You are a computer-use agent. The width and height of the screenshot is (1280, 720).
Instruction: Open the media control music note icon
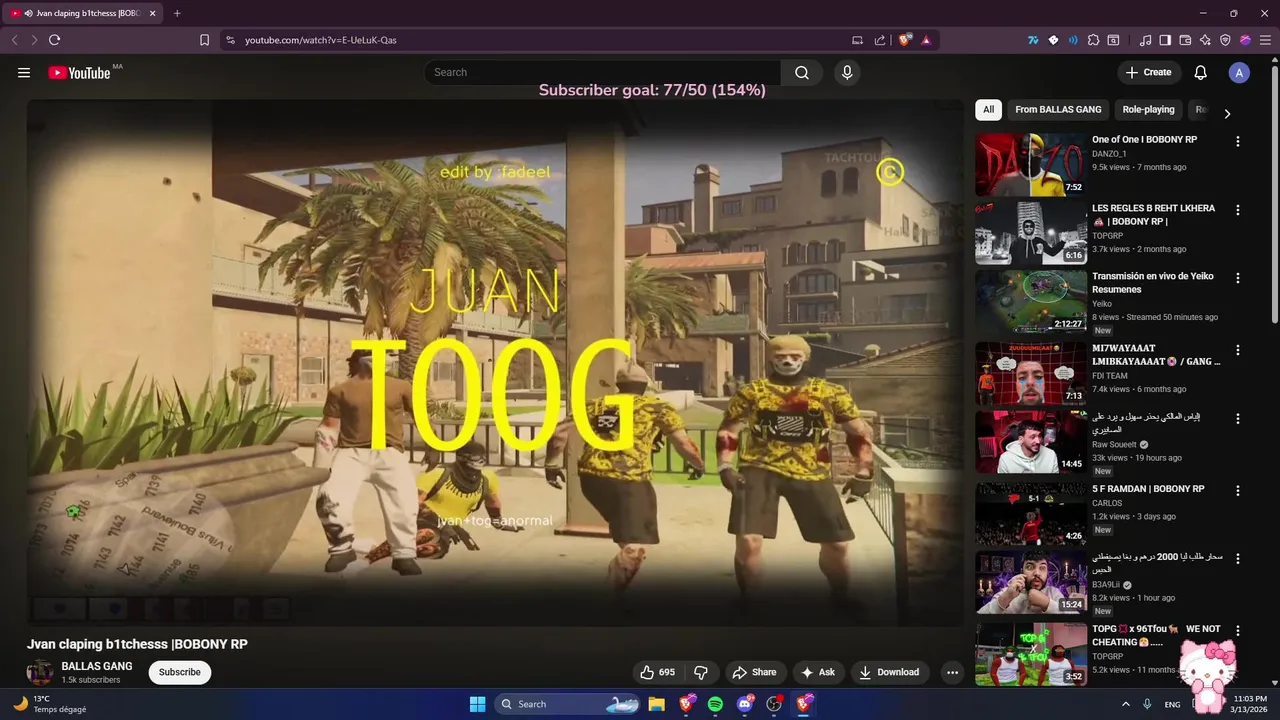[1145, 40]
